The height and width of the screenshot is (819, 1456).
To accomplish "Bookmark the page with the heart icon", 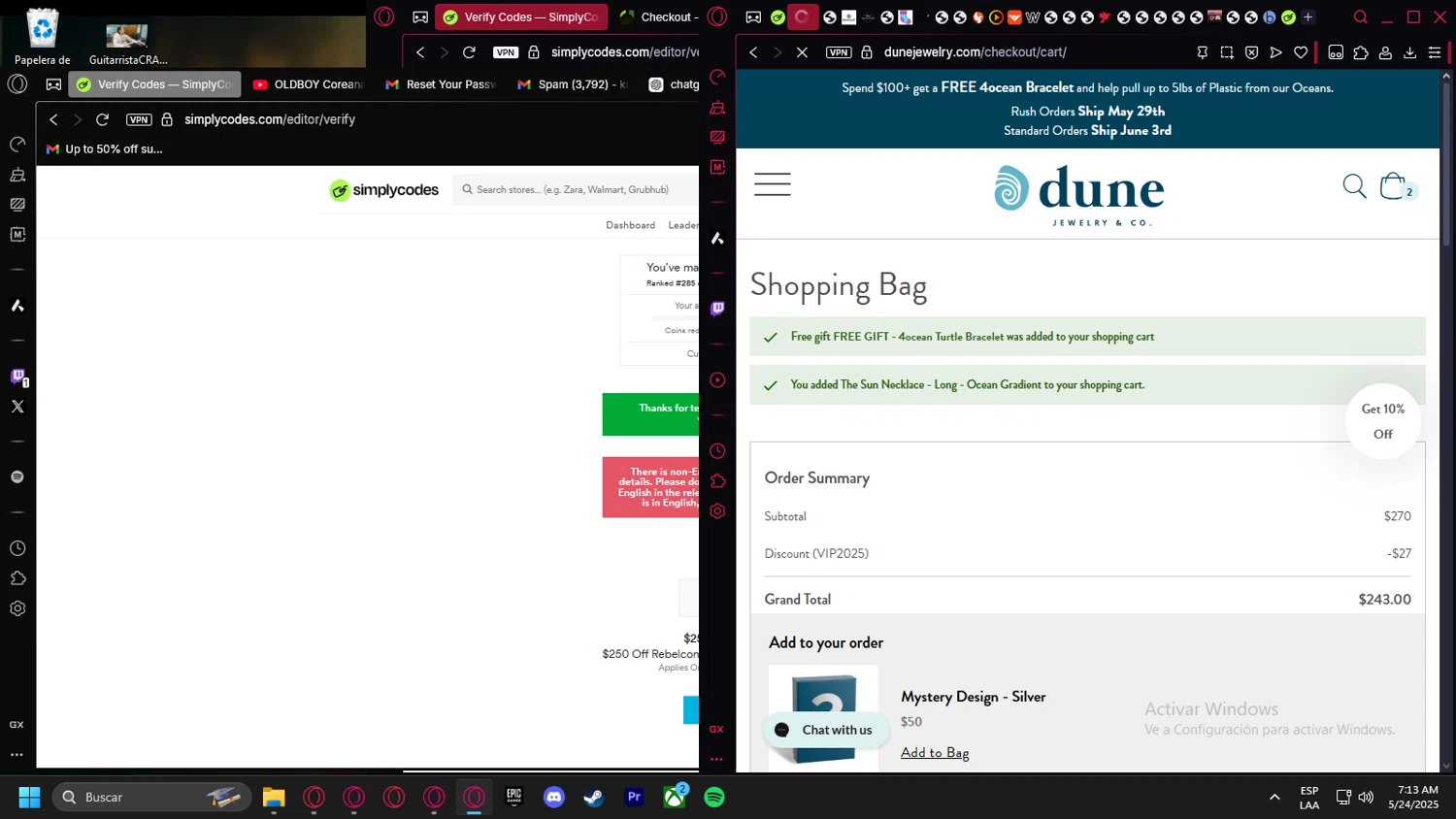I will tap(1301, 52).
